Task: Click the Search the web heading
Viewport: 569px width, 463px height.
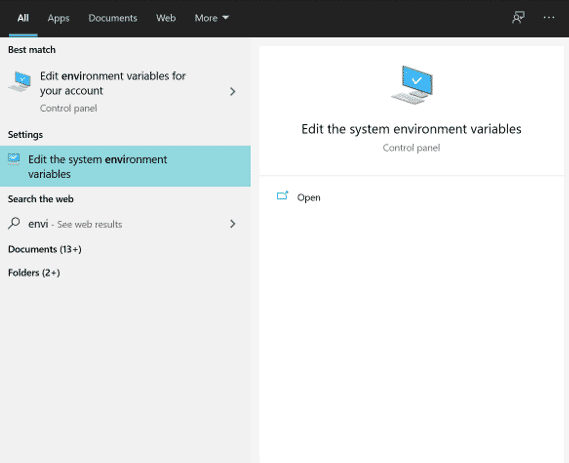Action: click(41, 199)
